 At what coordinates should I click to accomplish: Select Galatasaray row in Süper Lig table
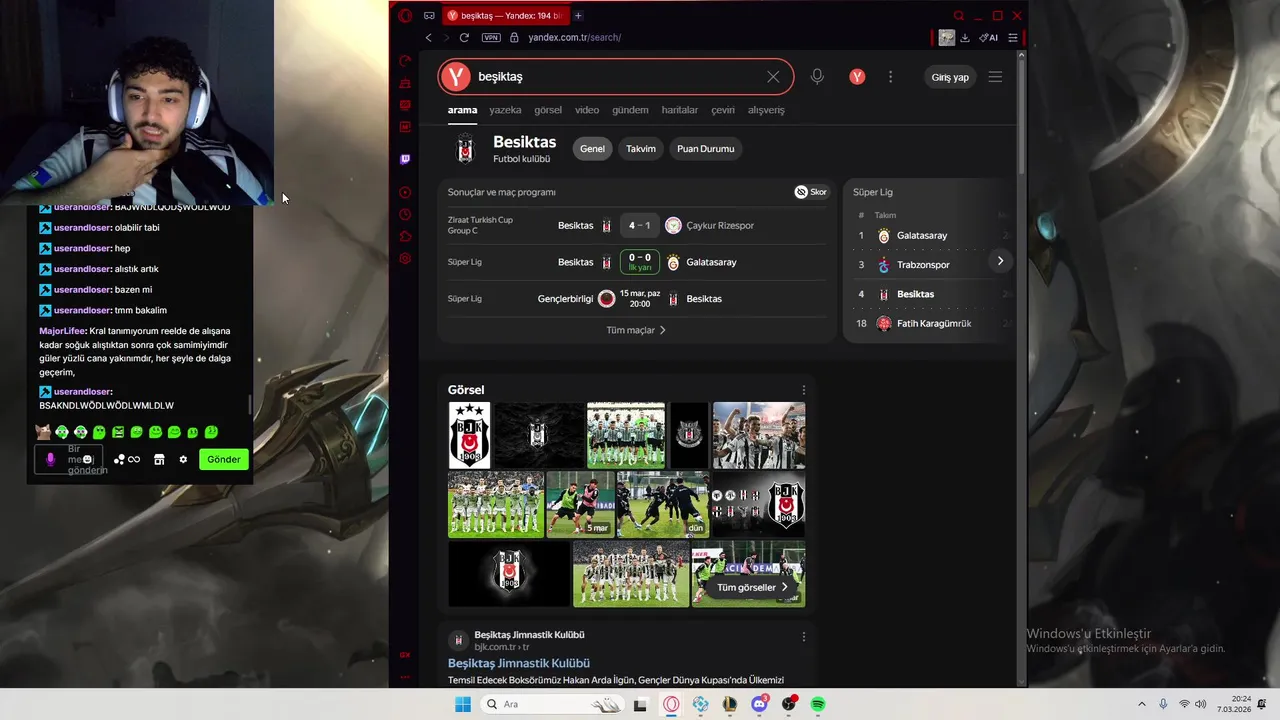(930, 235)
